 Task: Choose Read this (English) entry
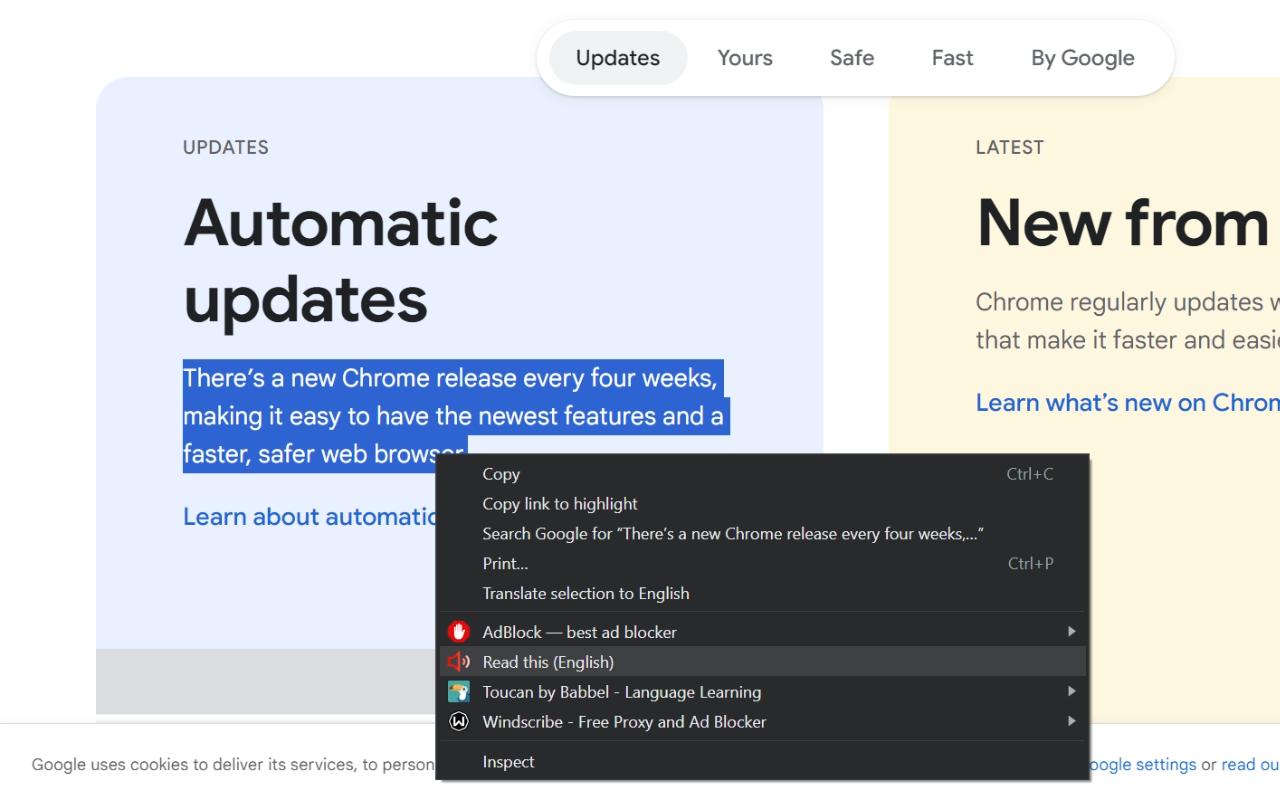(762, 662)
